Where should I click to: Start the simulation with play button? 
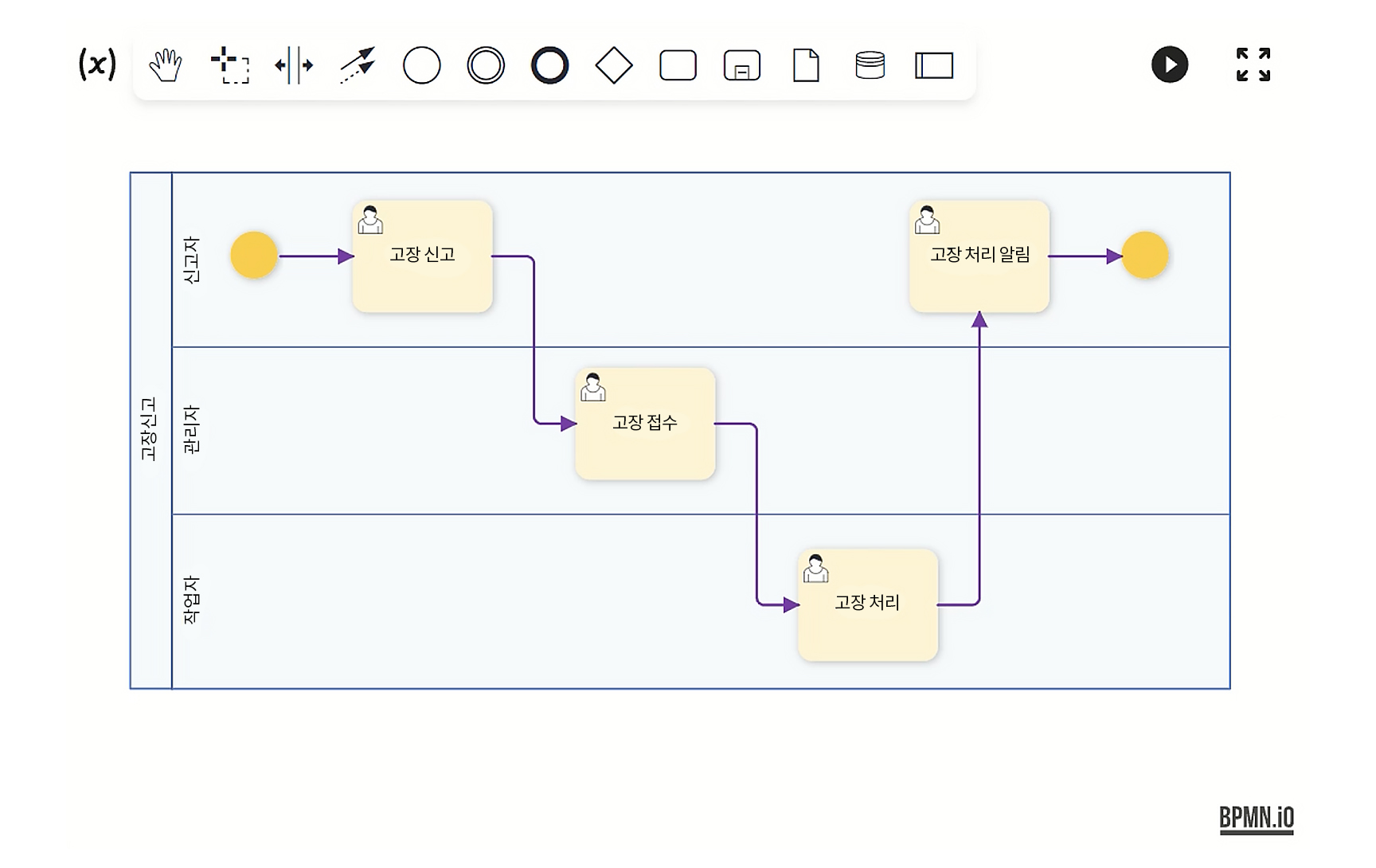point(1170,65)
